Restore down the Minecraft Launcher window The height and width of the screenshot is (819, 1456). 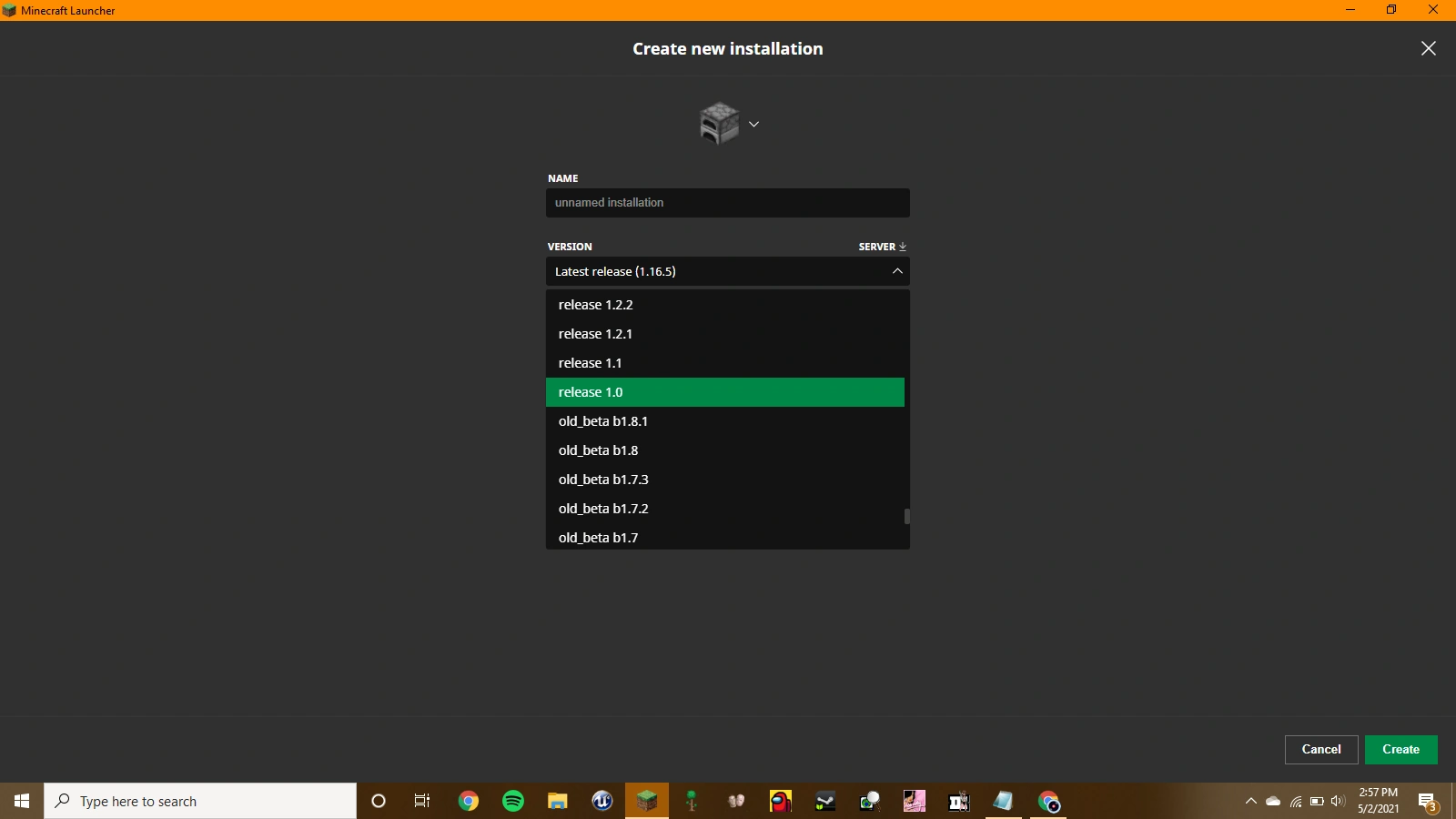pyautogui.click(x=1391, y=10)
